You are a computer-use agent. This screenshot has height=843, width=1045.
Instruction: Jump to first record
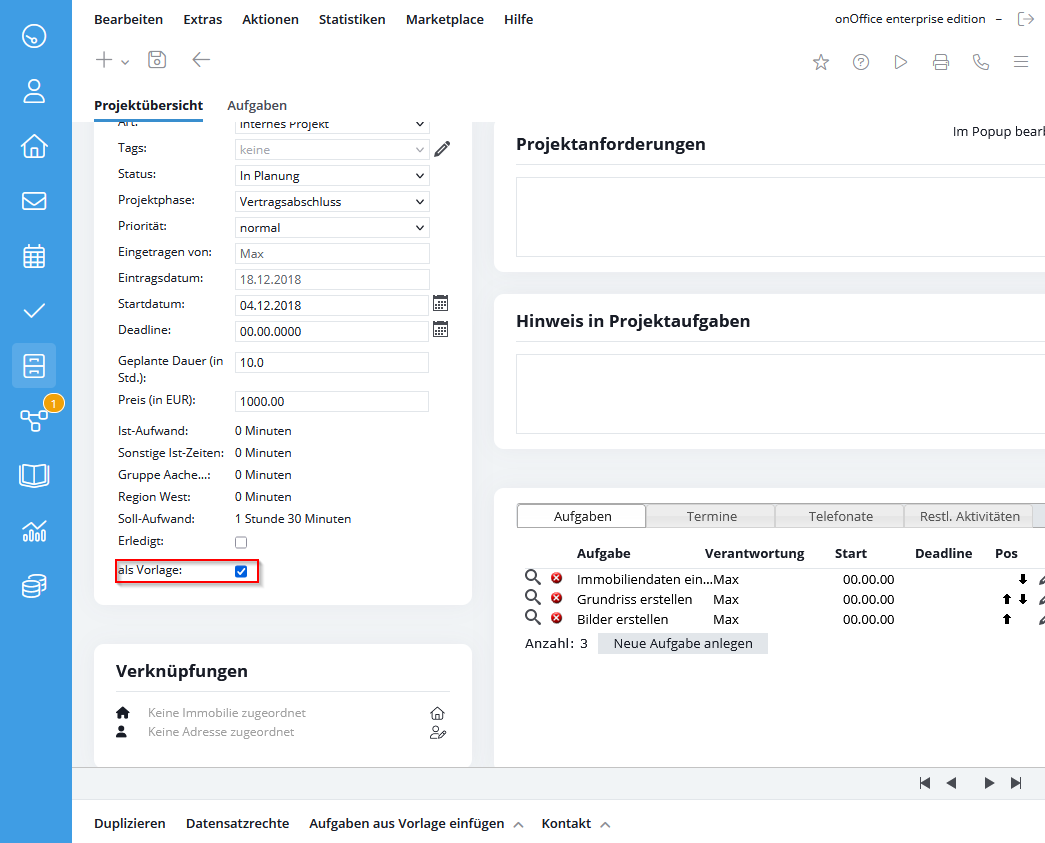pos(924,783)
